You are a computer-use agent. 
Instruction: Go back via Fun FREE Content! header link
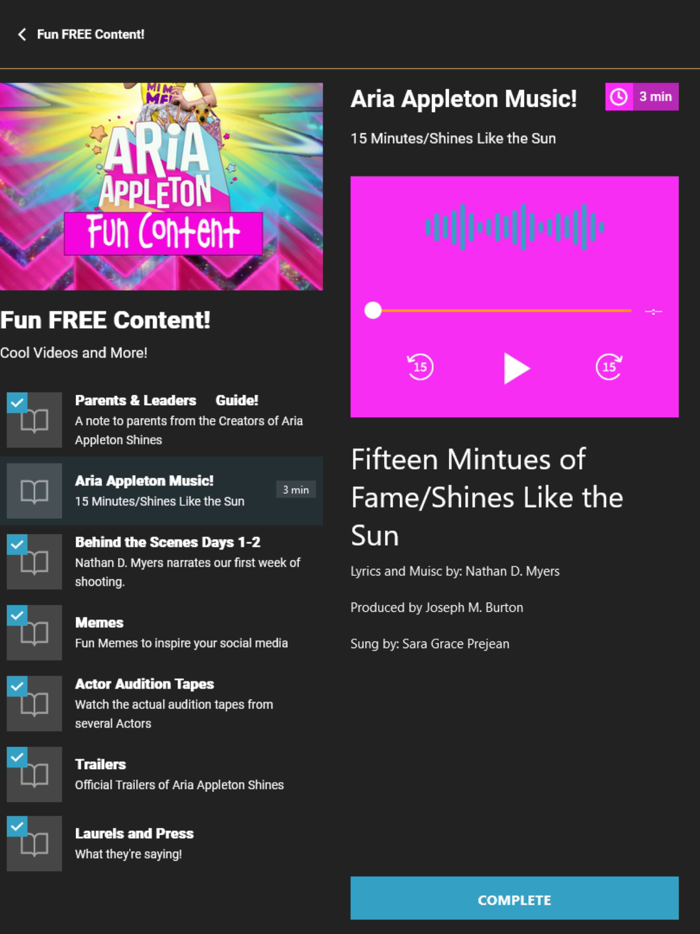(91, 35)
